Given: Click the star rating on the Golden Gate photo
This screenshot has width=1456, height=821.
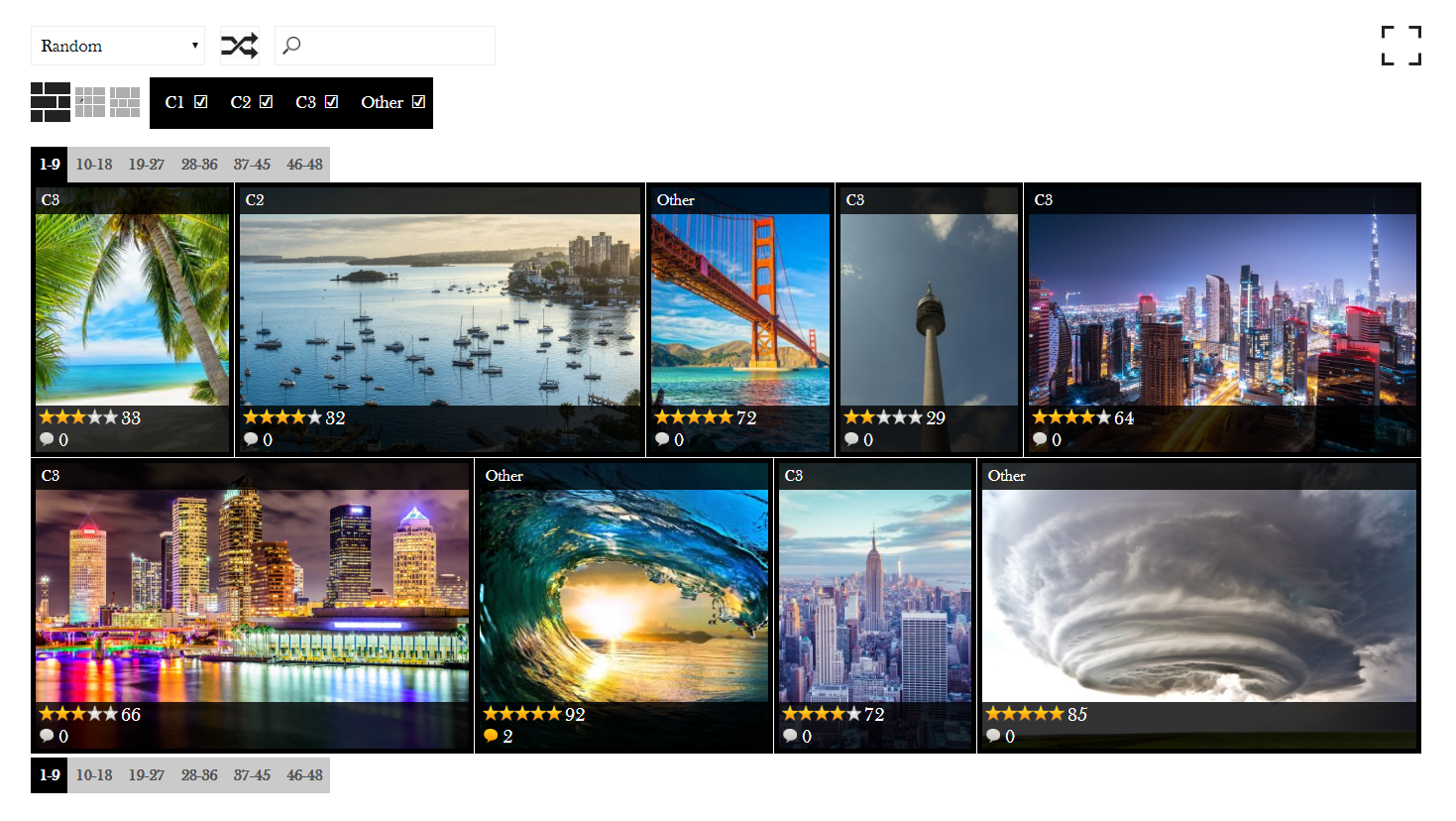Looking at the screenshot, I should pyautogui.click(x=693, y=417).
